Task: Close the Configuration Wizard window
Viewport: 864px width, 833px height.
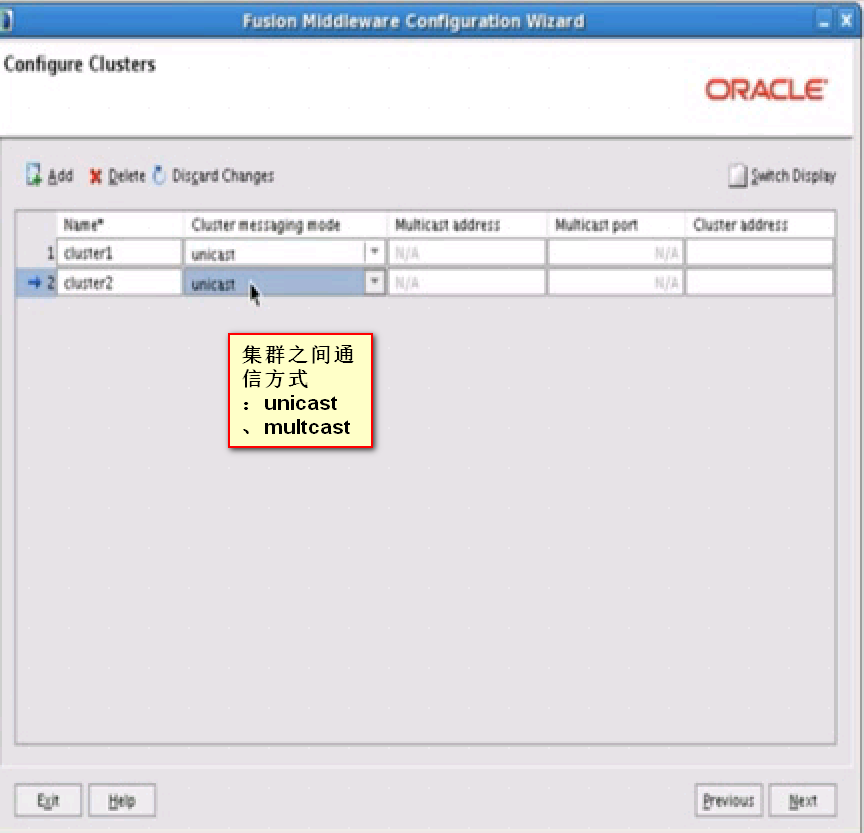Action: [846, 21]
